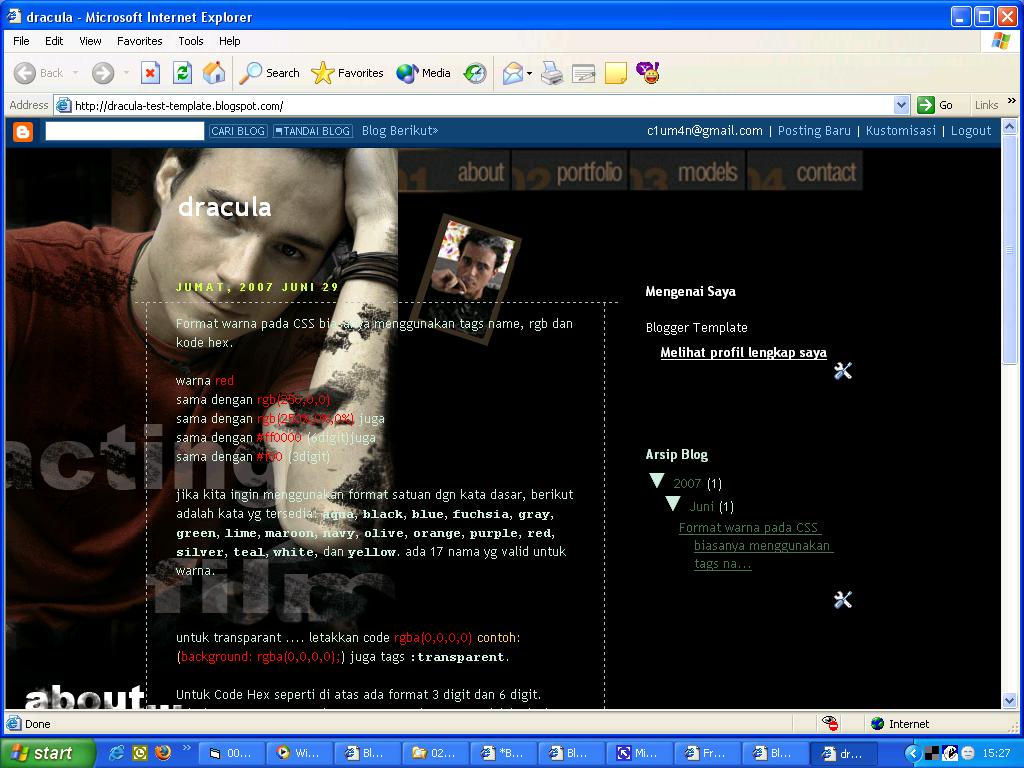This screenshot has width=1024, height=768.
Task: Collapse the 2007 archive triangle
Action: coord(657,481)
